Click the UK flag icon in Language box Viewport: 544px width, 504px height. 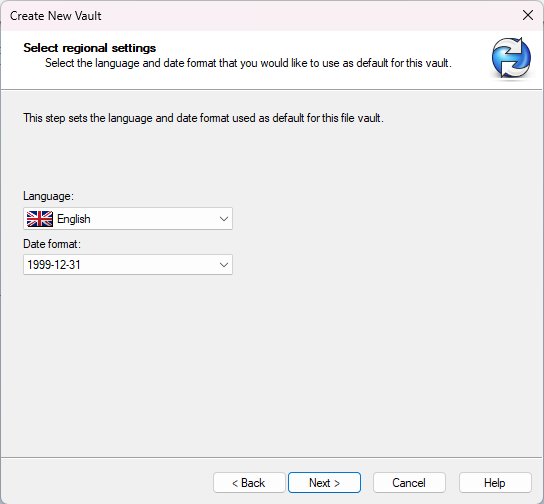pyautogui.click(x=40, y=219)
